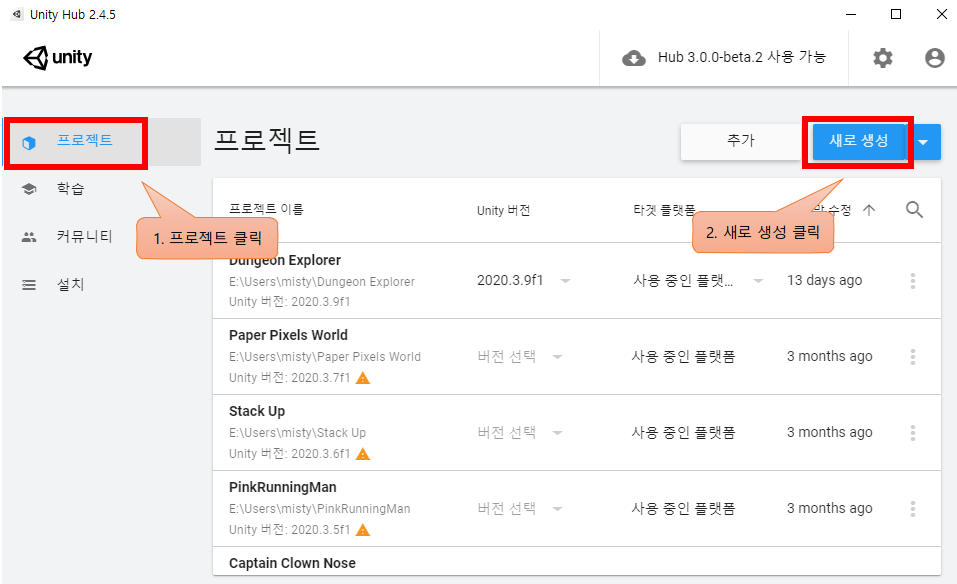Click '13 days ago' modified time

825,281
